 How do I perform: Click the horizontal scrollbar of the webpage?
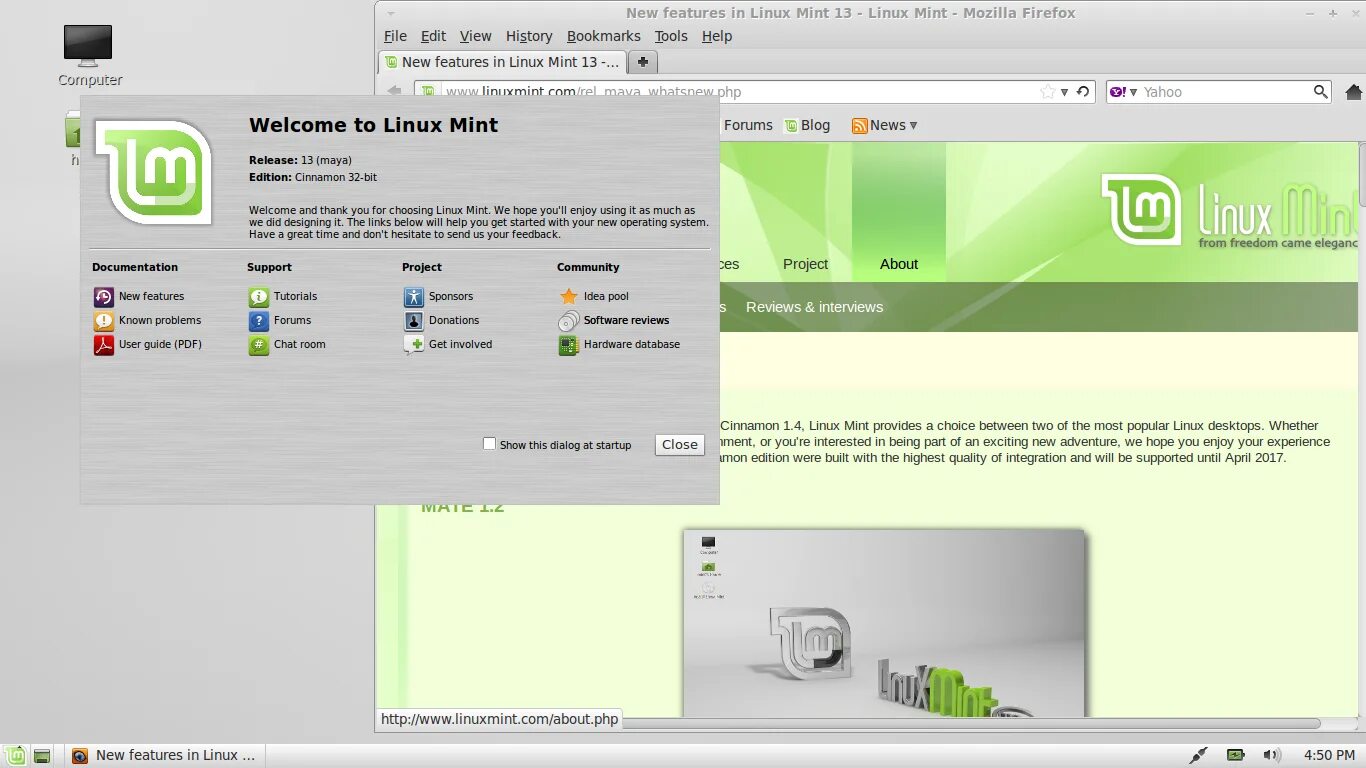pos(850,723)
